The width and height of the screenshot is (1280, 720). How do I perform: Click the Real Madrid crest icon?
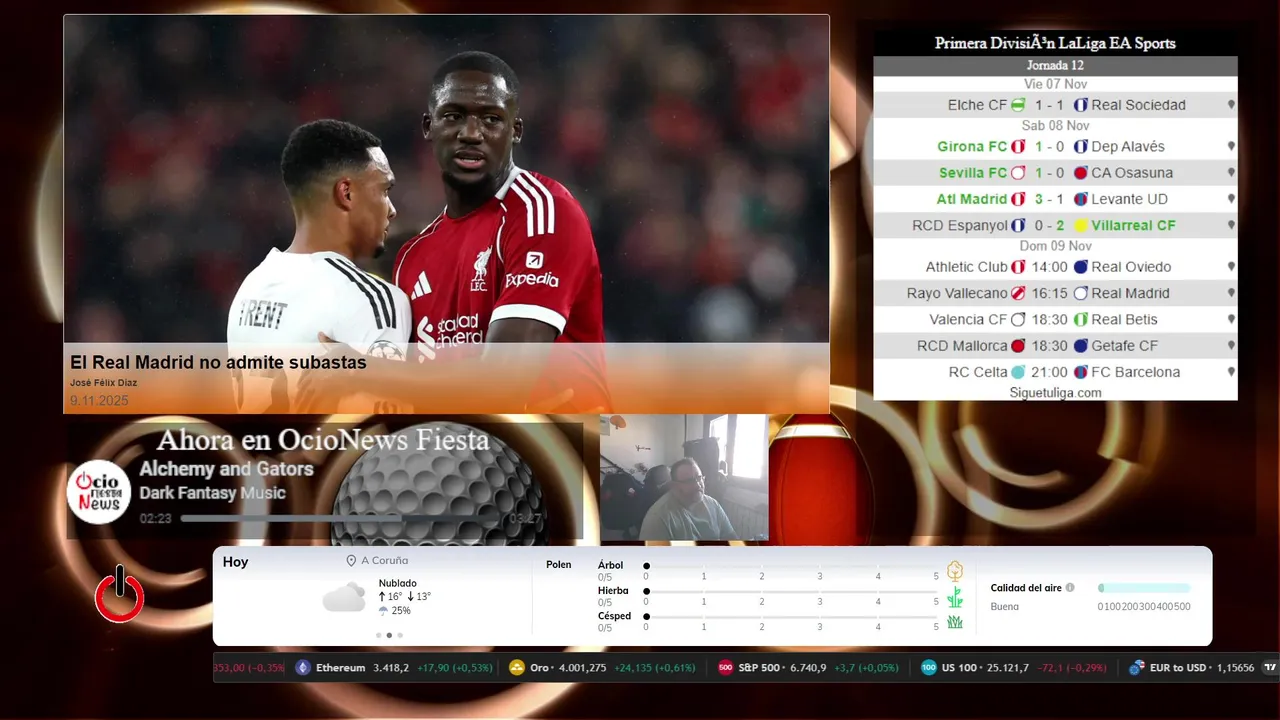[x=1080, y=293]
